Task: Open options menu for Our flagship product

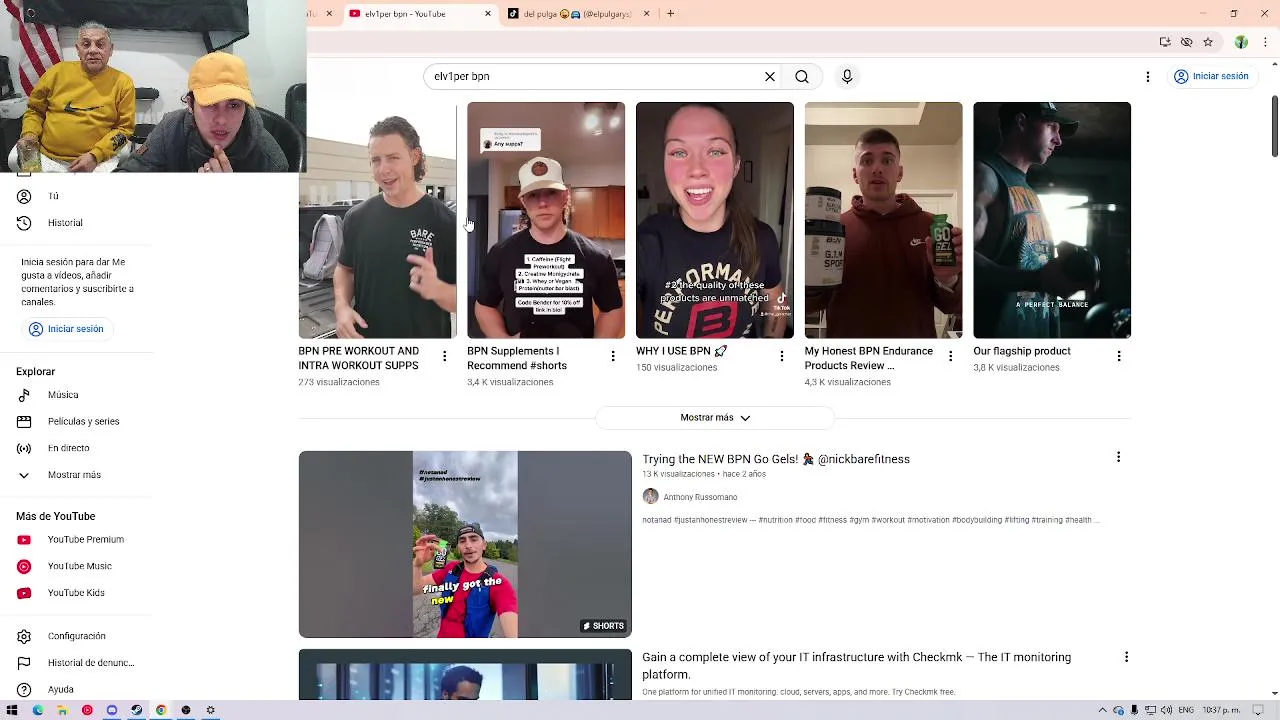Action: coord(1119,356)
